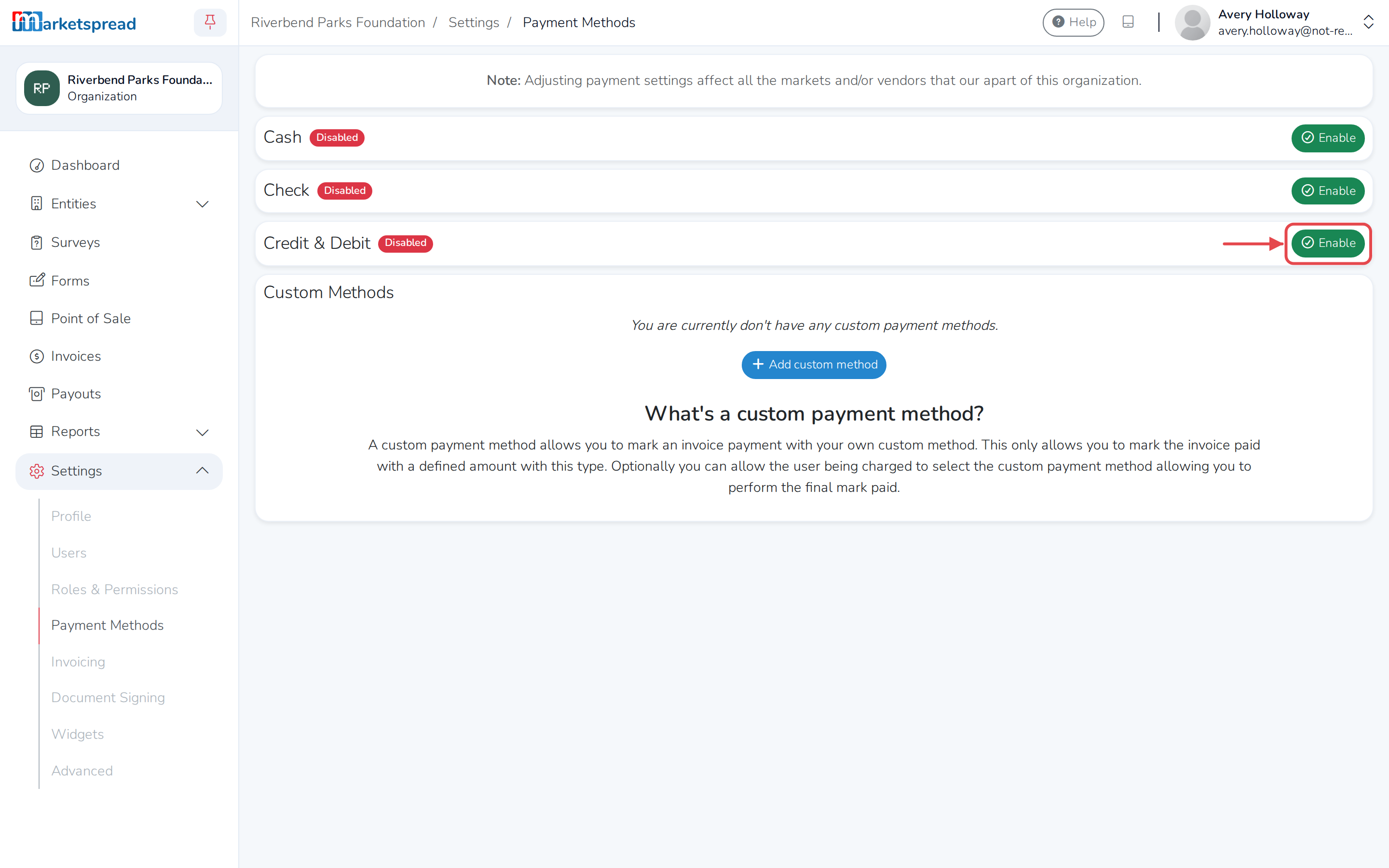Open Document Signing settings
This screenshot has width=1389, height=868.
pyautogui.click(x=108, y=697)
